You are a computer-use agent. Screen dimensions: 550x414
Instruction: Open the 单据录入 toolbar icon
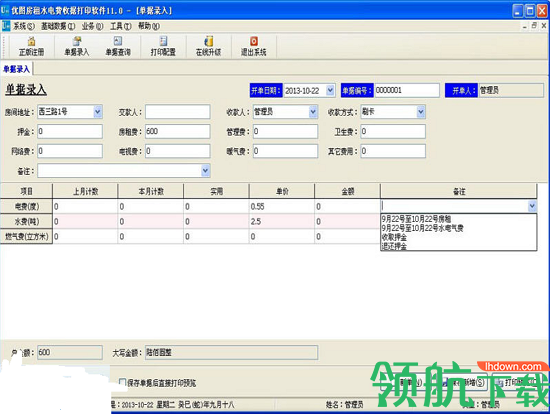coord(76,46)
